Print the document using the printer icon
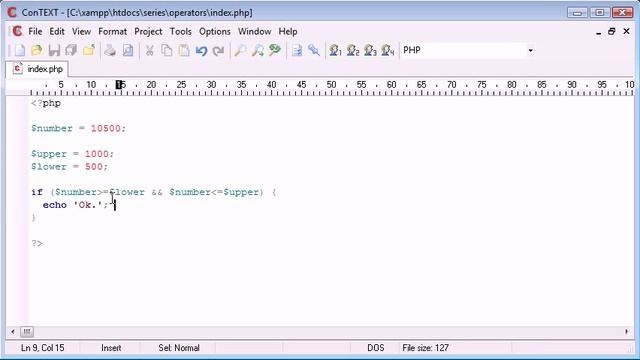The width and height of the screenshot is (640, 360). click(110, 51)
